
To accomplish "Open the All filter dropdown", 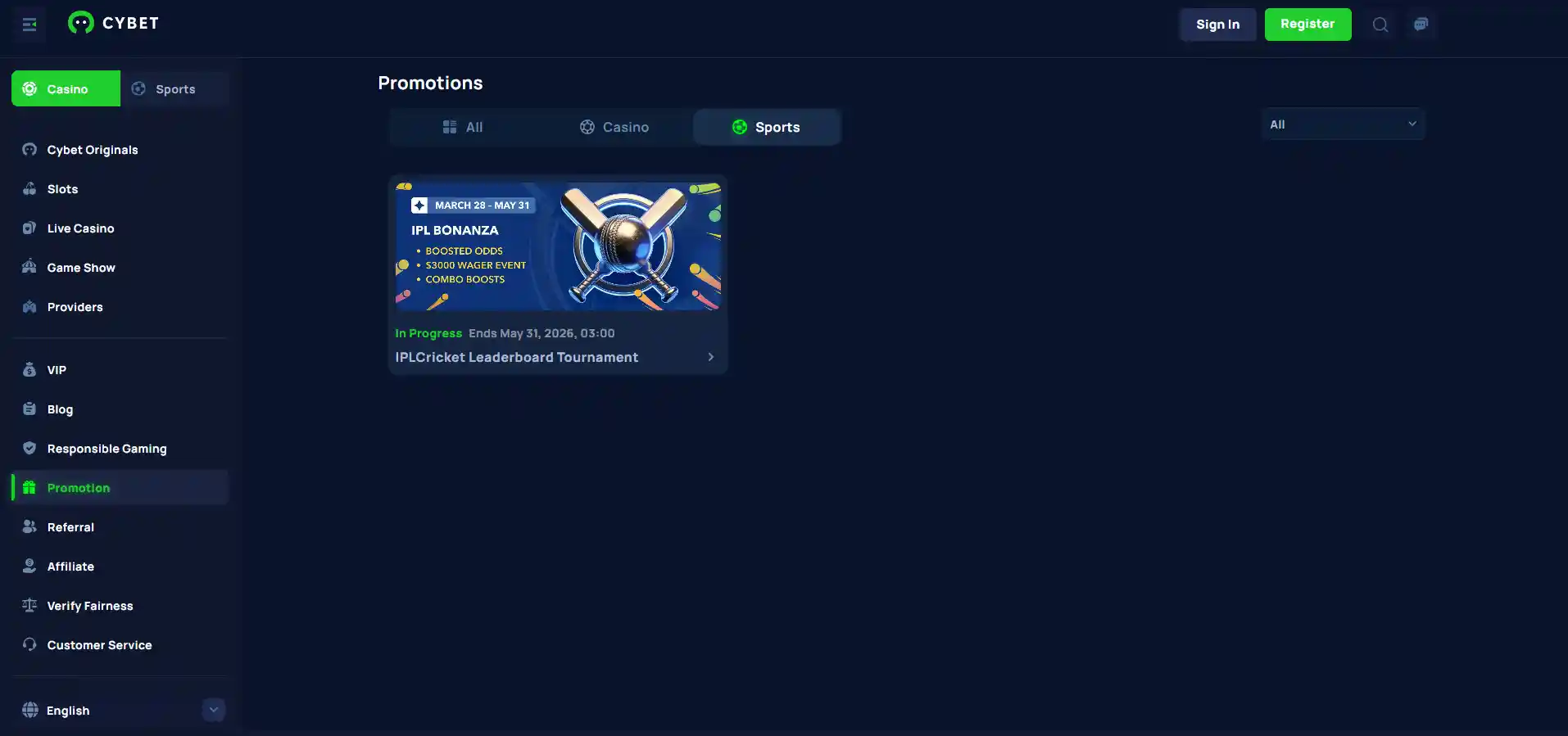I will 1343,124.
